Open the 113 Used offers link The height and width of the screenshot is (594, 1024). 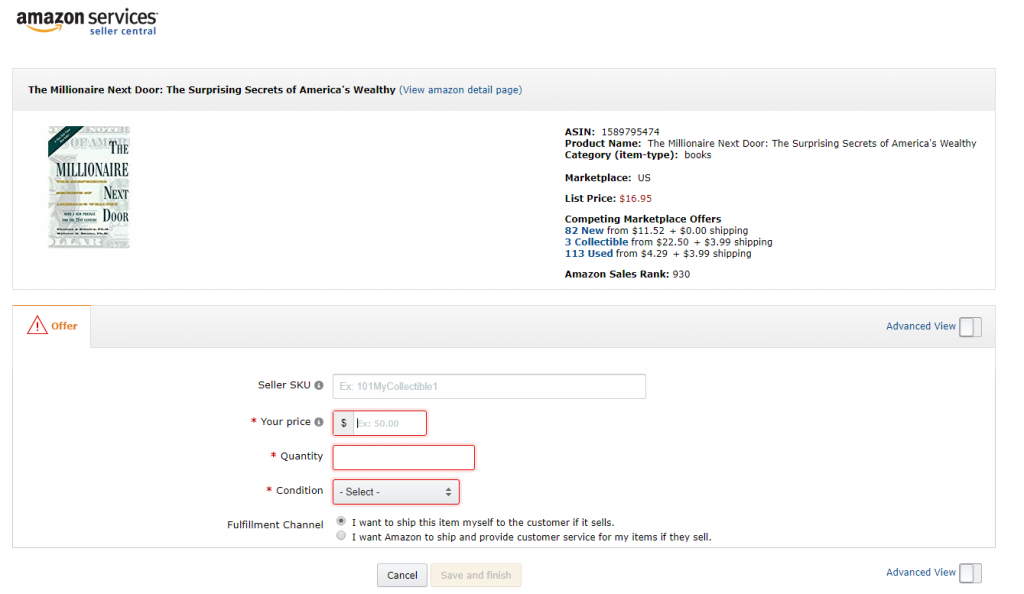click(x=589, y=253)
